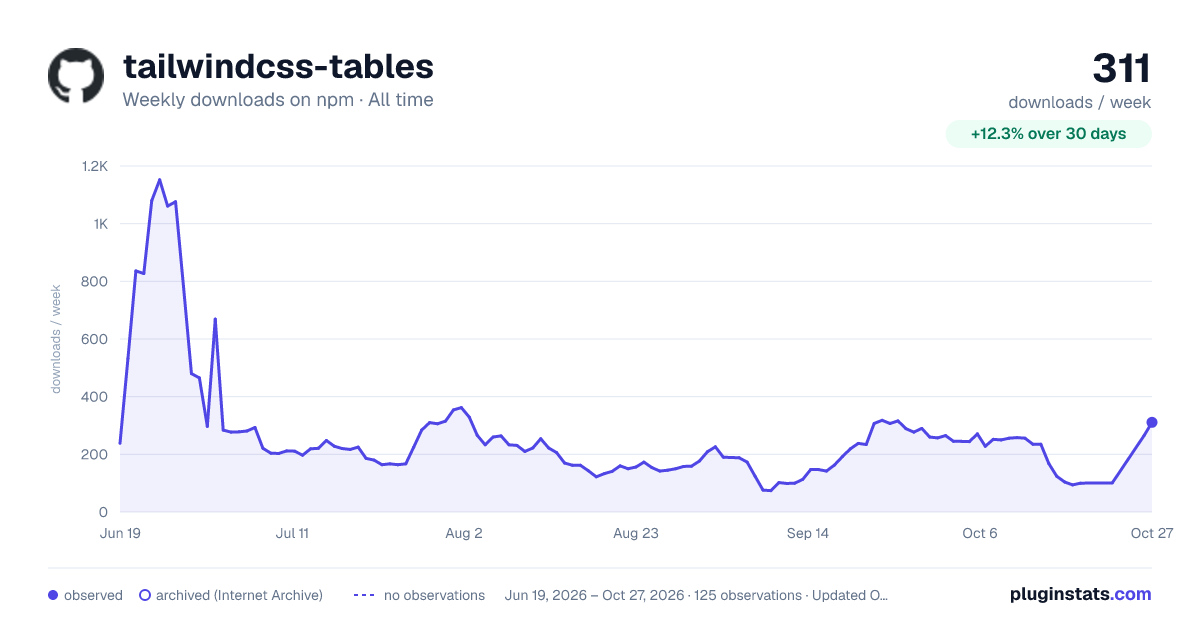
Task: Click the hollow 'archived' legend circle
Action: pos(145,595)
